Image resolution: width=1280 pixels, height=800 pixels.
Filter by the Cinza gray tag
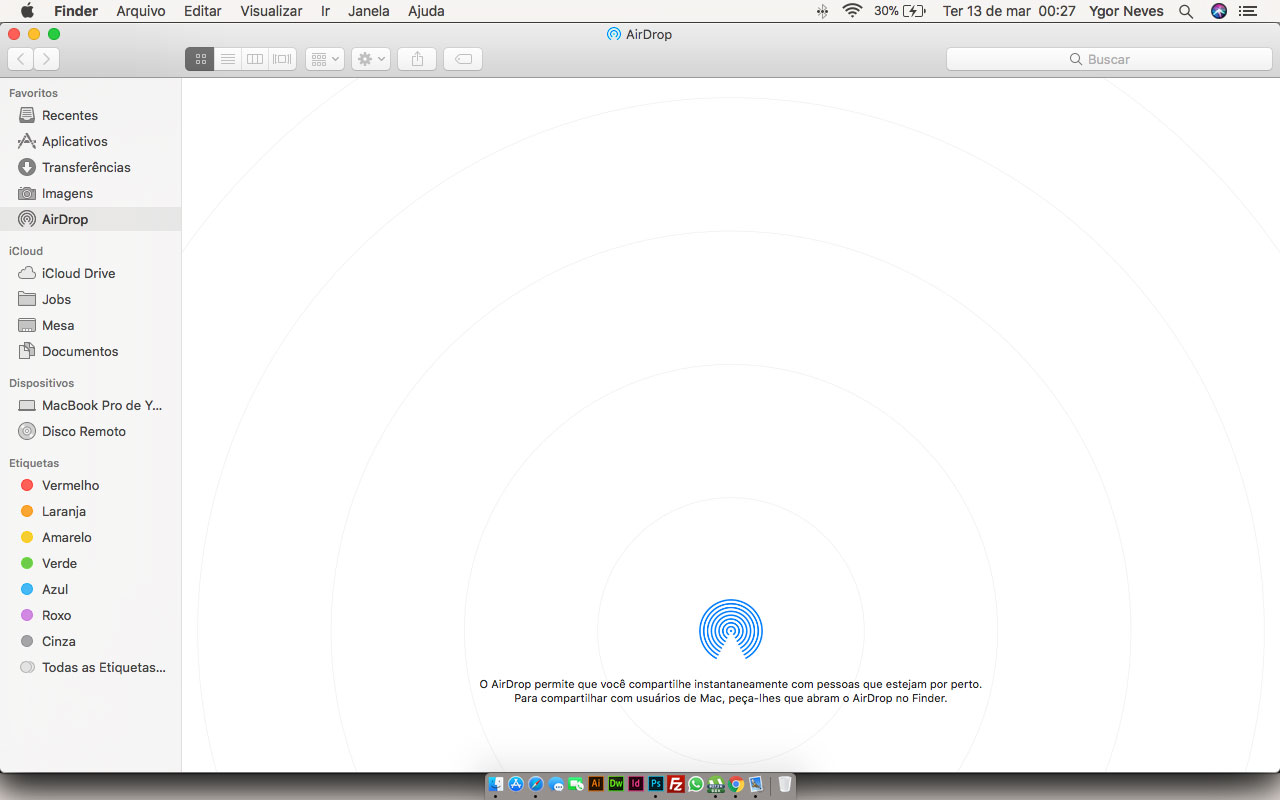click(90, 641)
